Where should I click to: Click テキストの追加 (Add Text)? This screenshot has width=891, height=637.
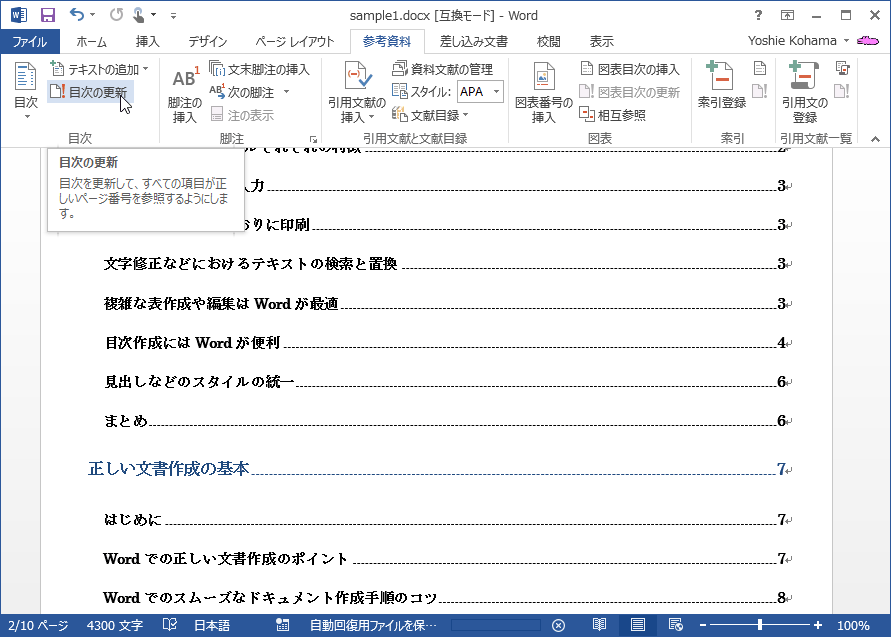coord(99,69)
